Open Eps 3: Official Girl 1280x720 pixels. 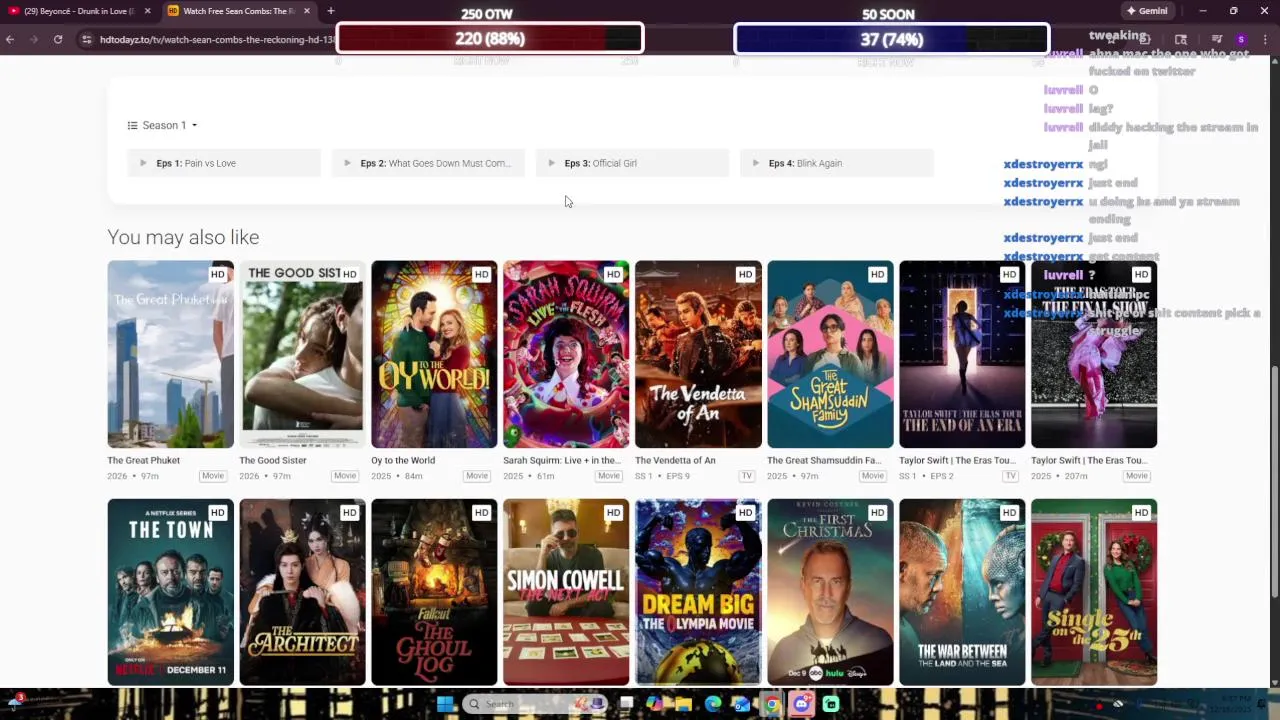click(x=632, y=163)
